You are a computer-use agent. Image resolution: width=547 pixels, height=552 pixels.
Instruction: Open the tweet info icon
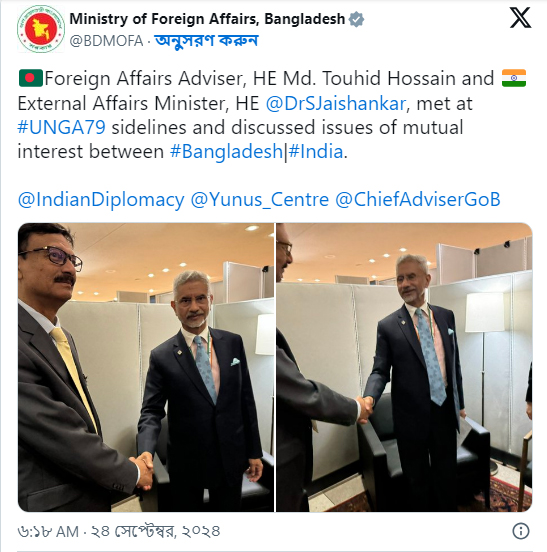point(521,531)
